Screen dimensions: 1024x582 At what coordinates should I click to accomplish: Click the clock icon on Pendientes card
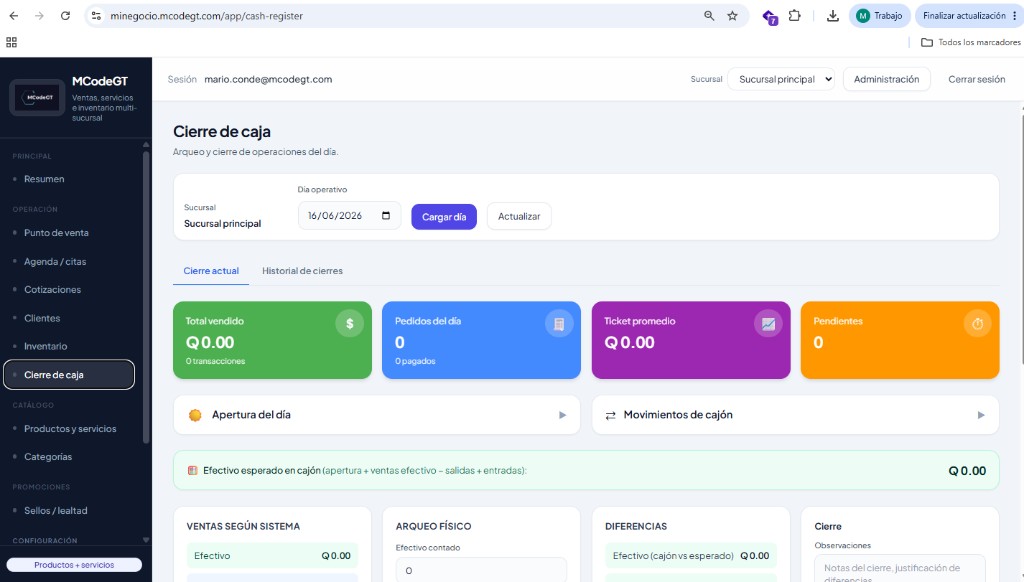[x=978, y=323]
